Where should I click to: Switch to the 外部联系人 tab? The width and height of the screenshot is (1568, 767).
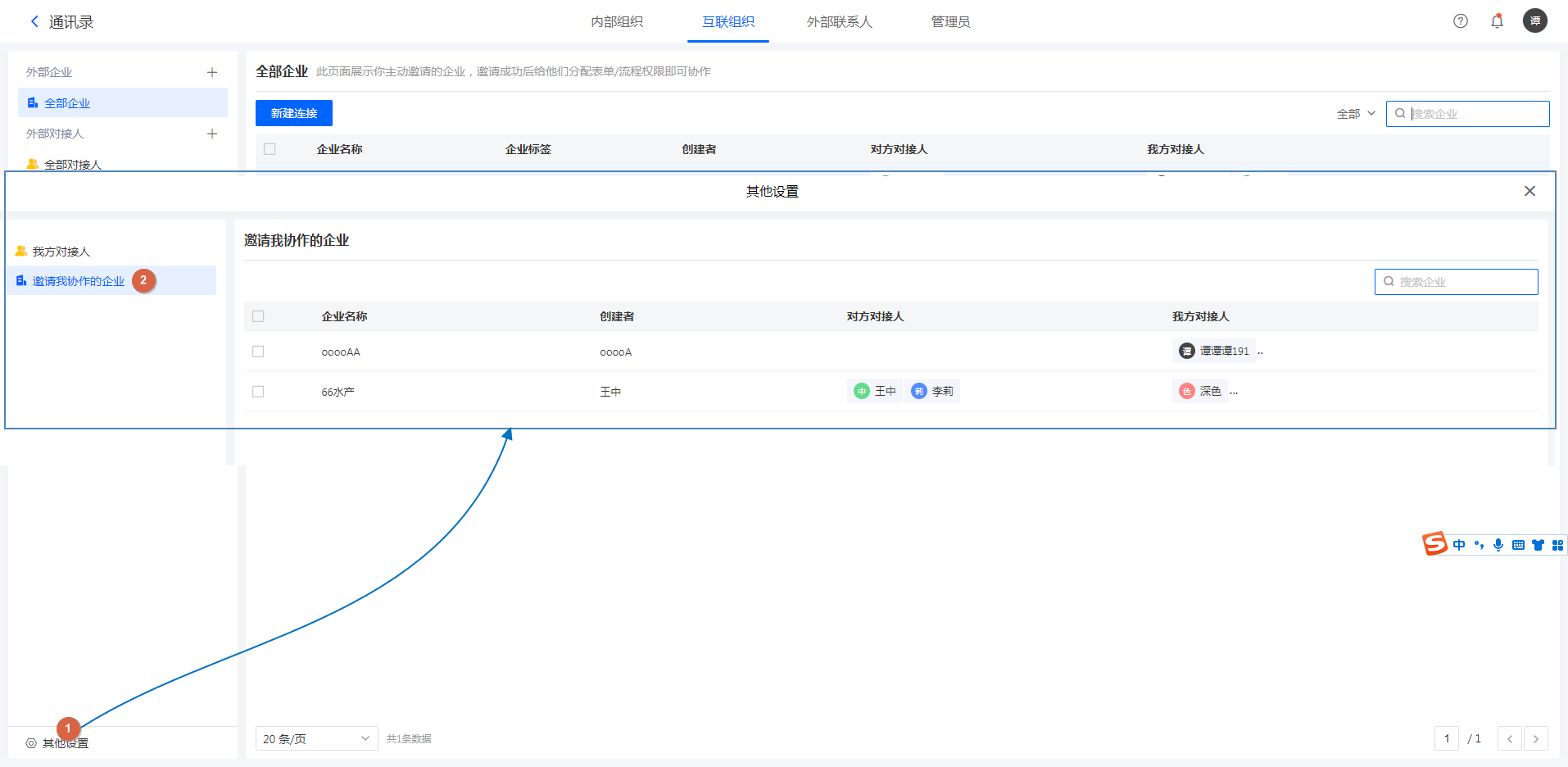coord(839,22)
